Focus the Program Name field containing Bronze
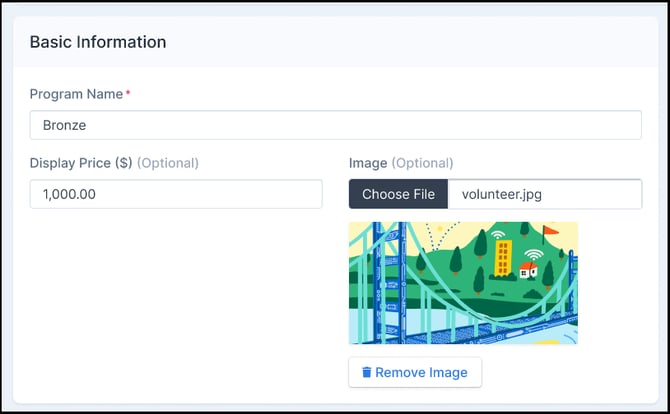The height and width of the screenshot is (414, 670). [x=335, y=125]
